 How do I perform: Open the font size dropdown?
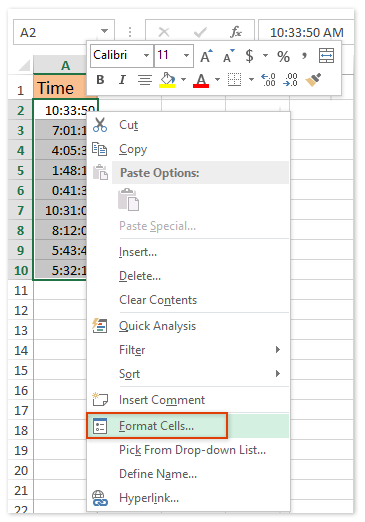click(x=186, y=55)
